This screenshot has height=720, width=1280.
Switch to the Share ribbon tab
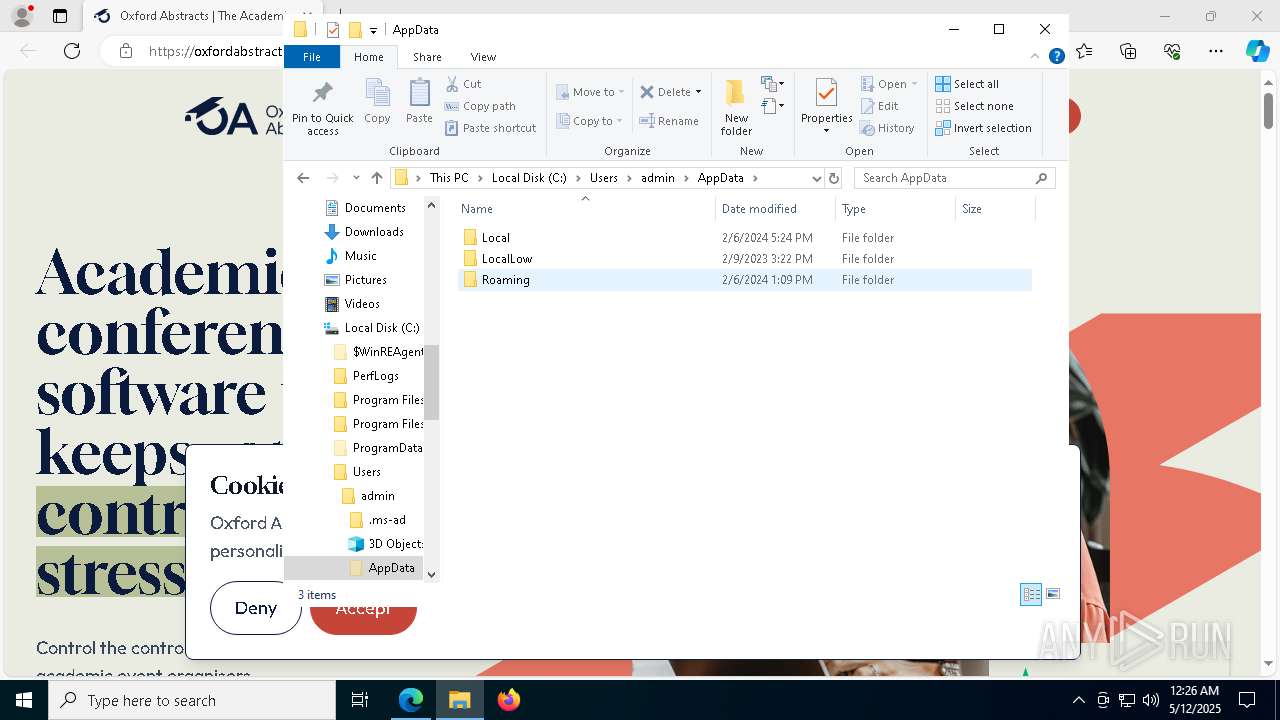pos(427,57)
